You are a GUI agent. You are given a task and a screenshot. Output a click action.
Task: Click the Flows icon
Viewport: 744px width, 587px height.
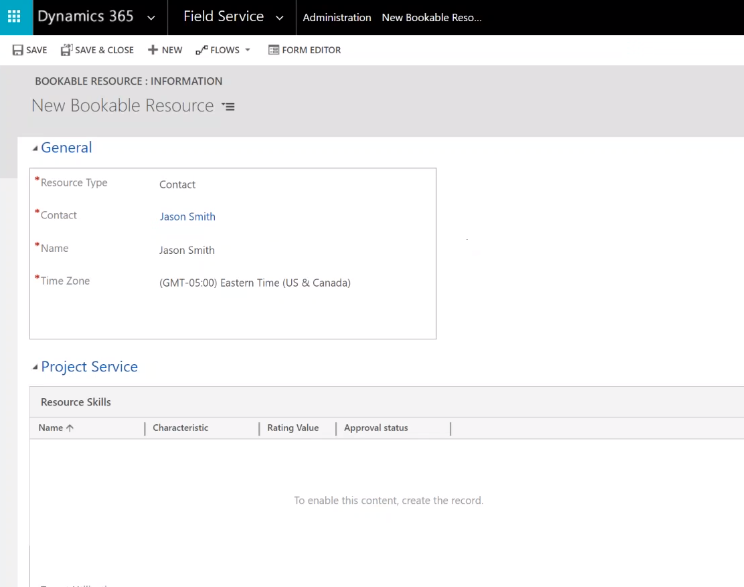point(202,50)
